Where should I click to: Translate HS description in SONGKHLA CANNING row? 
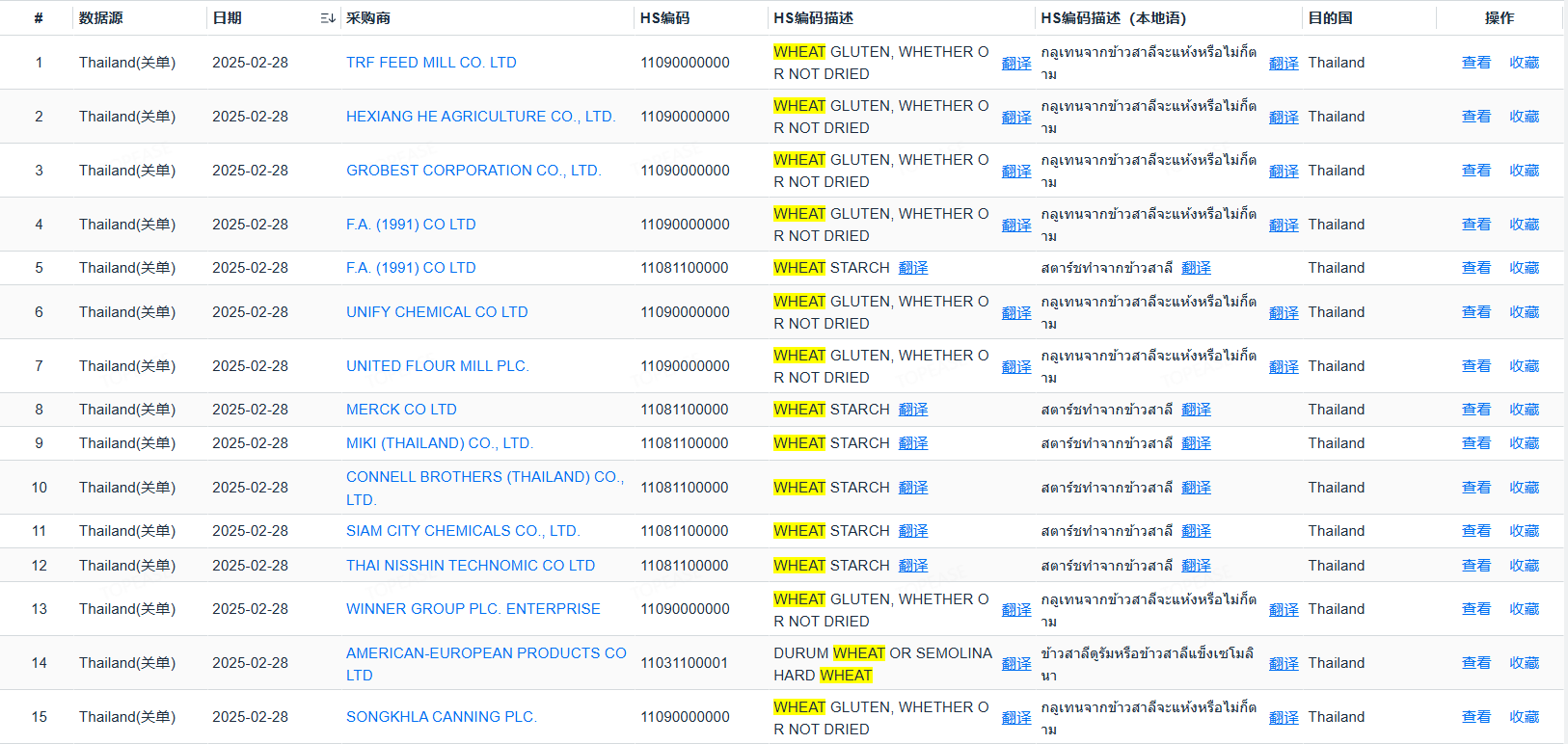point(1016,718)
